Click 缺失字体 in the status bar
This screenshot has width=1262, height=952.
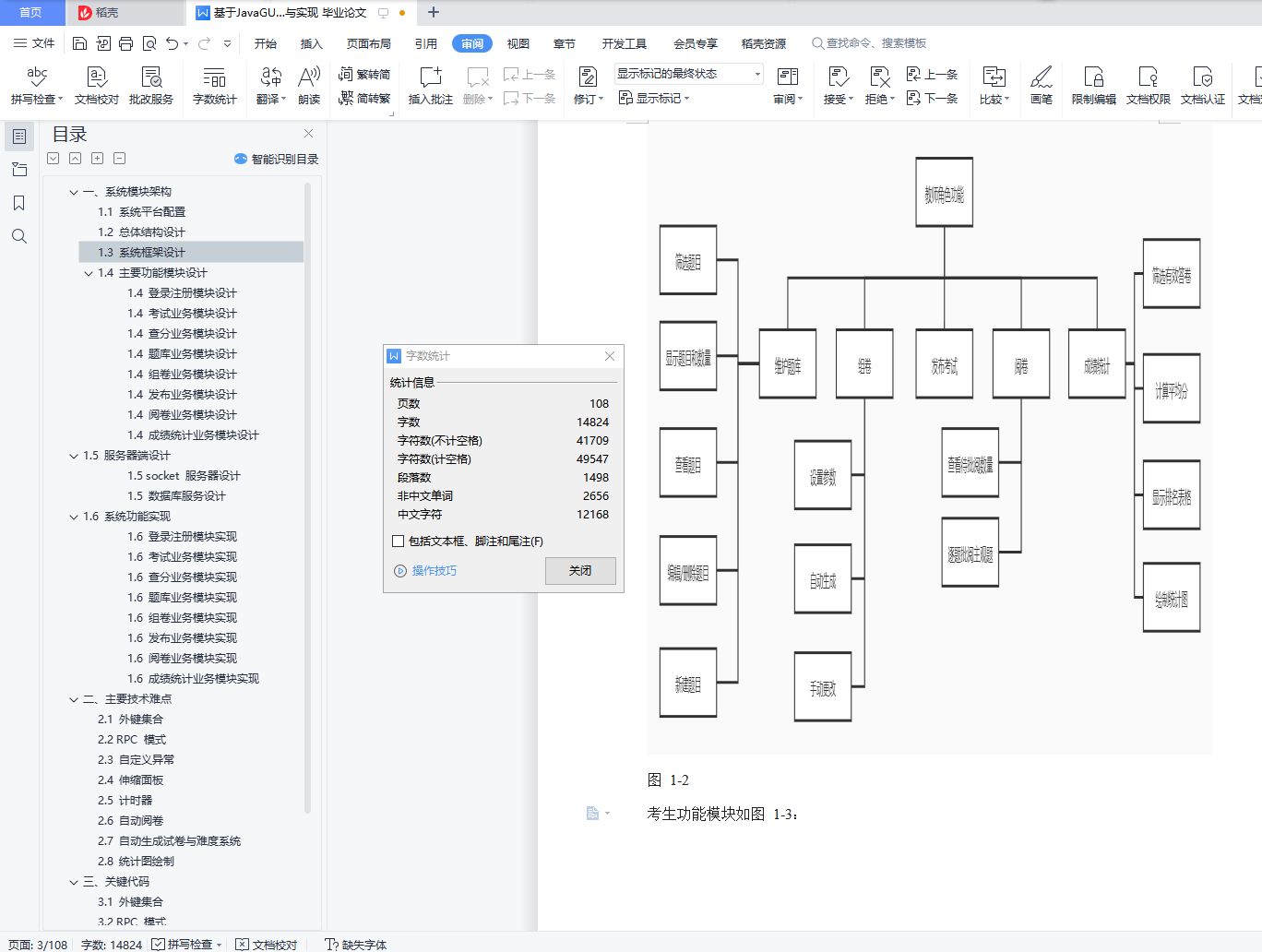point(356,945)
